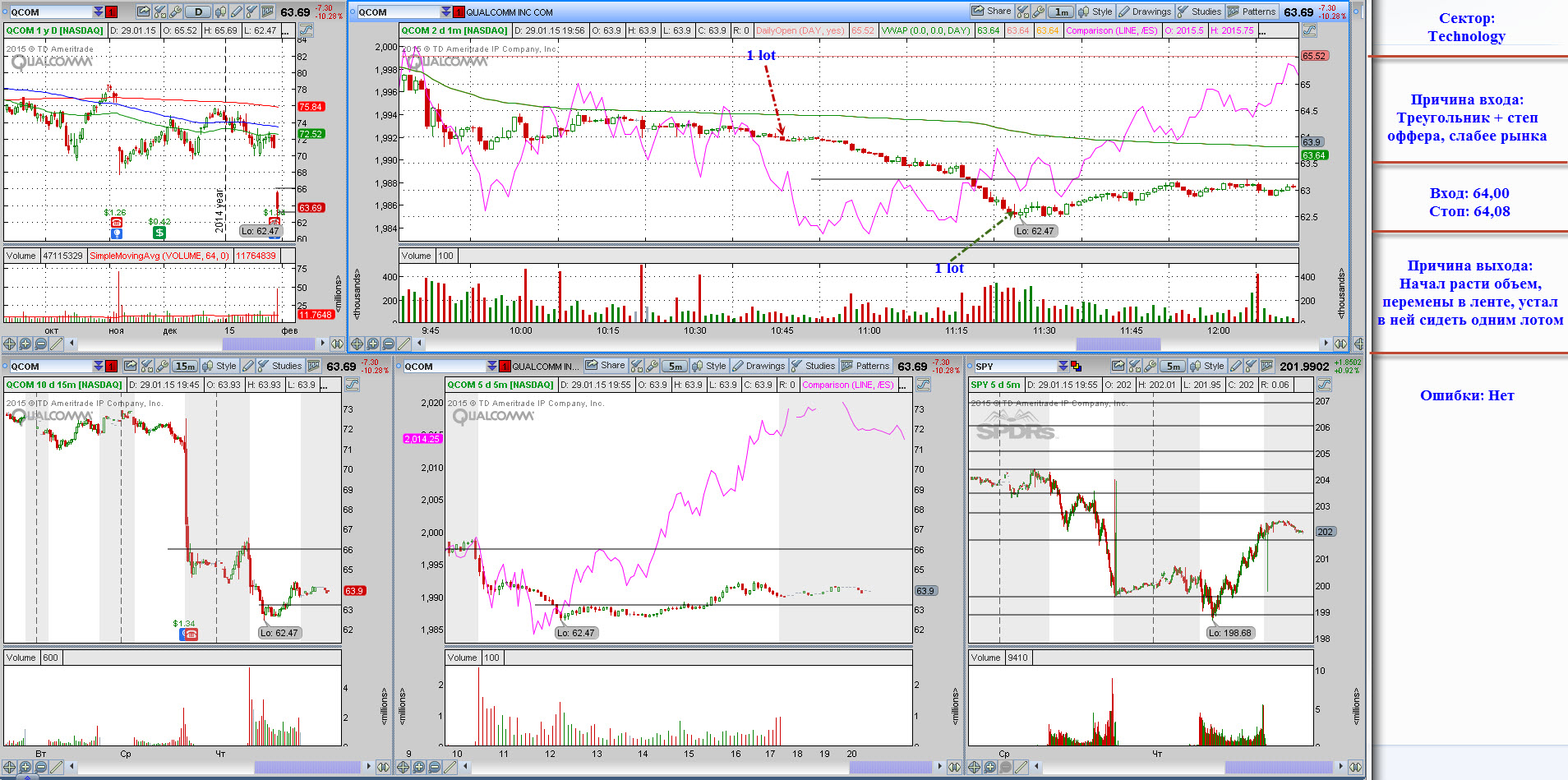Click Comparison (LINE, /ES) label on 5m chart
1568x780 pixels.
click(x=848, y=385)
